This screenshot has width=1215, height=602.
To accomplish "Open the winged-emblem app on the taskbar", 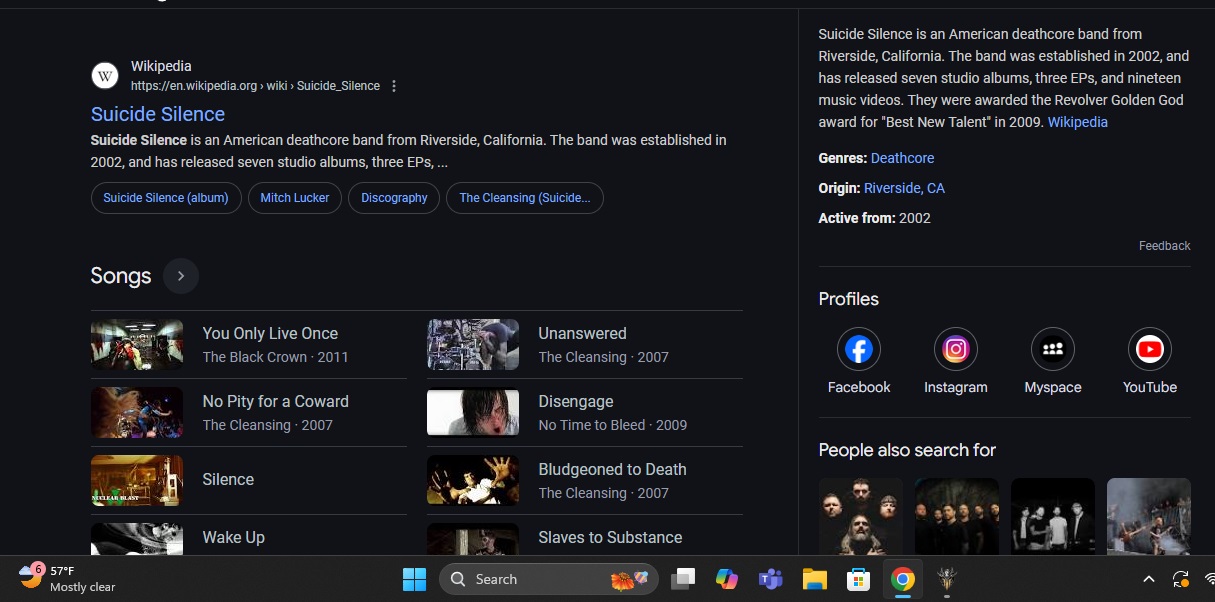I will (x=946, y=579).
